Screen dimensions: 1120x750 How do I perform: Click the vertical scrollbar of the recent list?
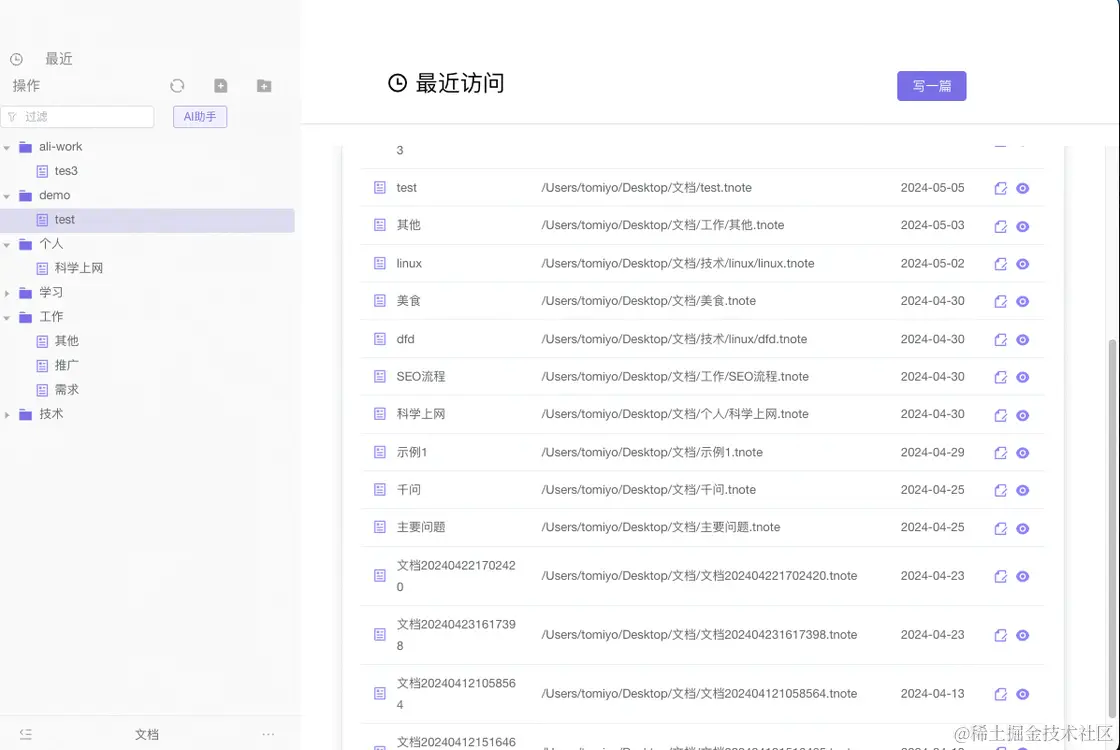point(1111,529)
